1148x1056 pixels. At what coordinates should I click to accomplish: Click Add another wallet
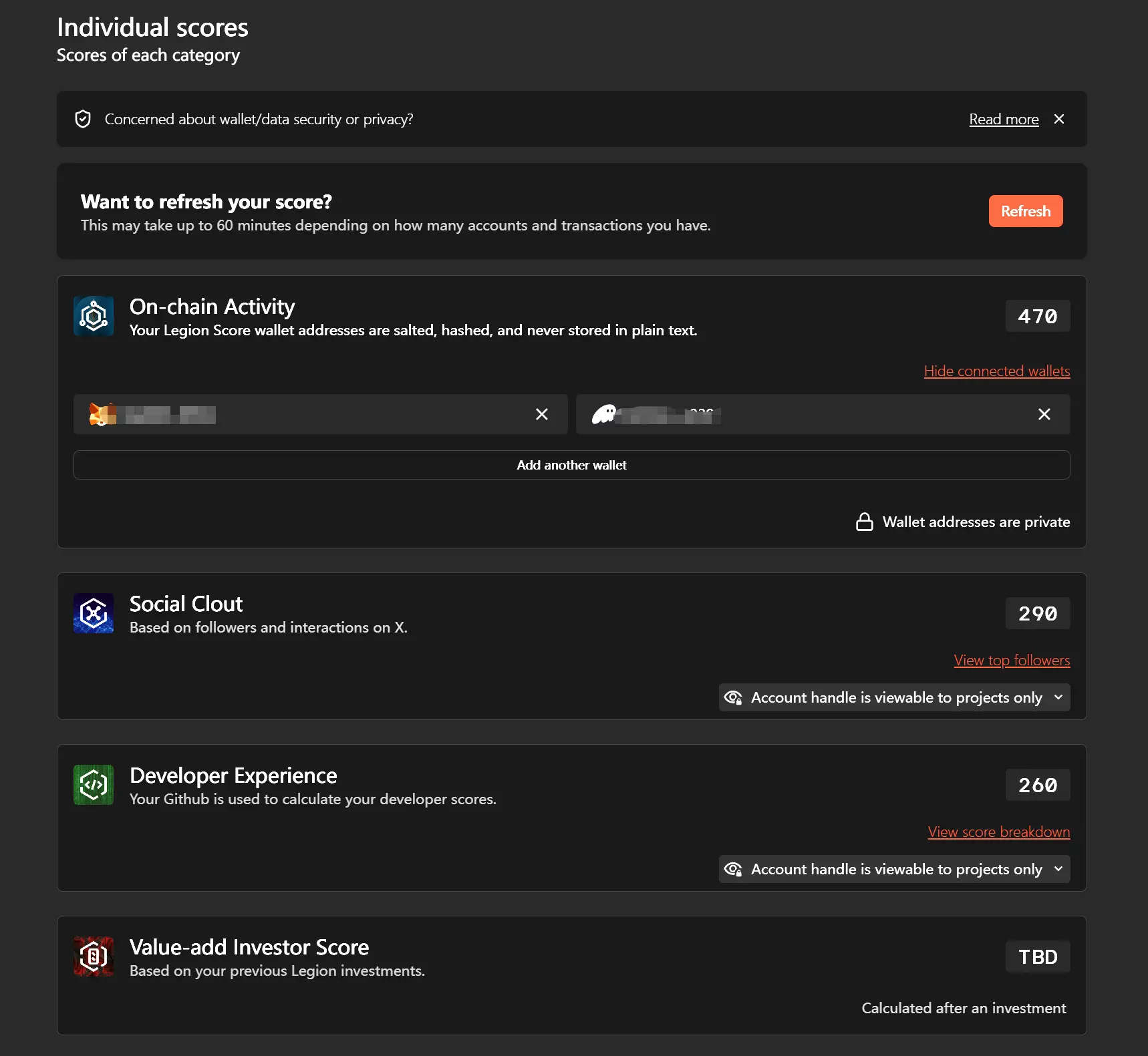pos(571,465)
